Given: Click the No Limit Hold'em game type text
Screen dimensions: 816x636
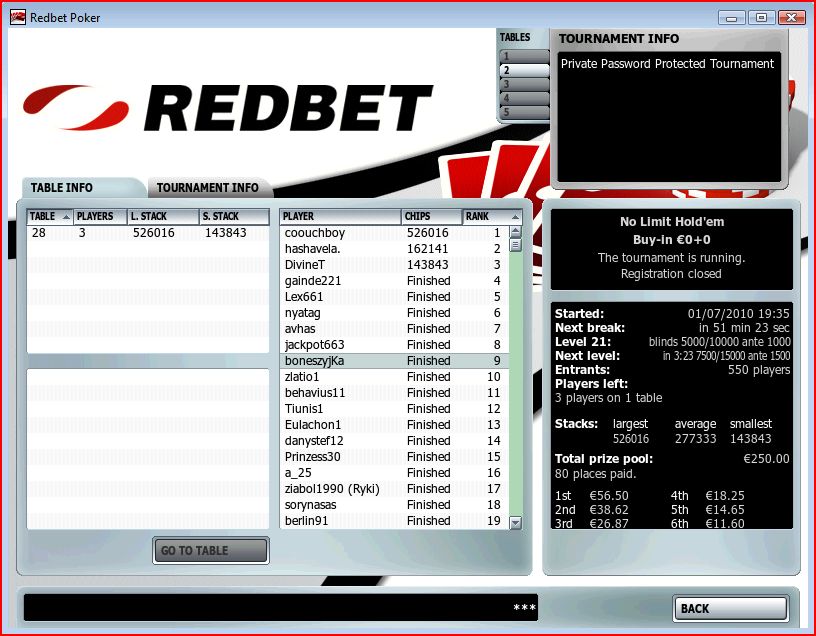Looking at the screenshot, I should 672,222.
